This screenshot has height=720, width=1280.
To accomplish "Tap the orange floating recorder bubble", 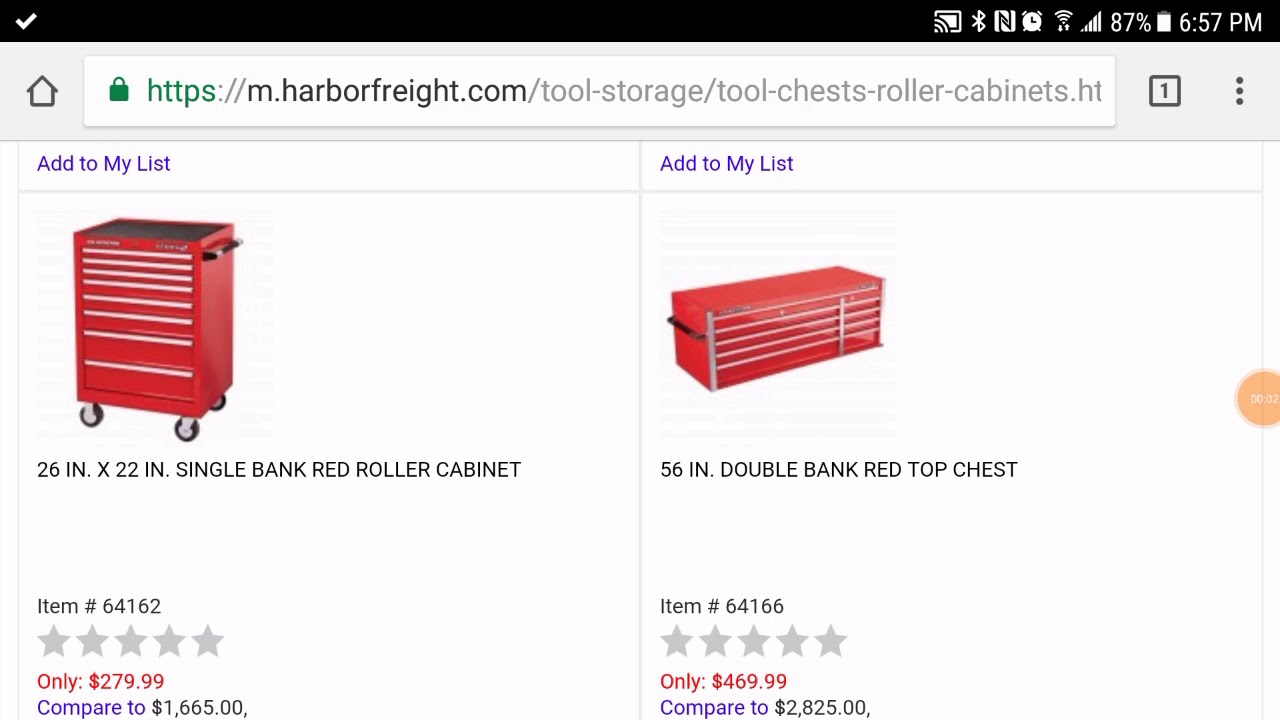I will tap(1261, 399).
